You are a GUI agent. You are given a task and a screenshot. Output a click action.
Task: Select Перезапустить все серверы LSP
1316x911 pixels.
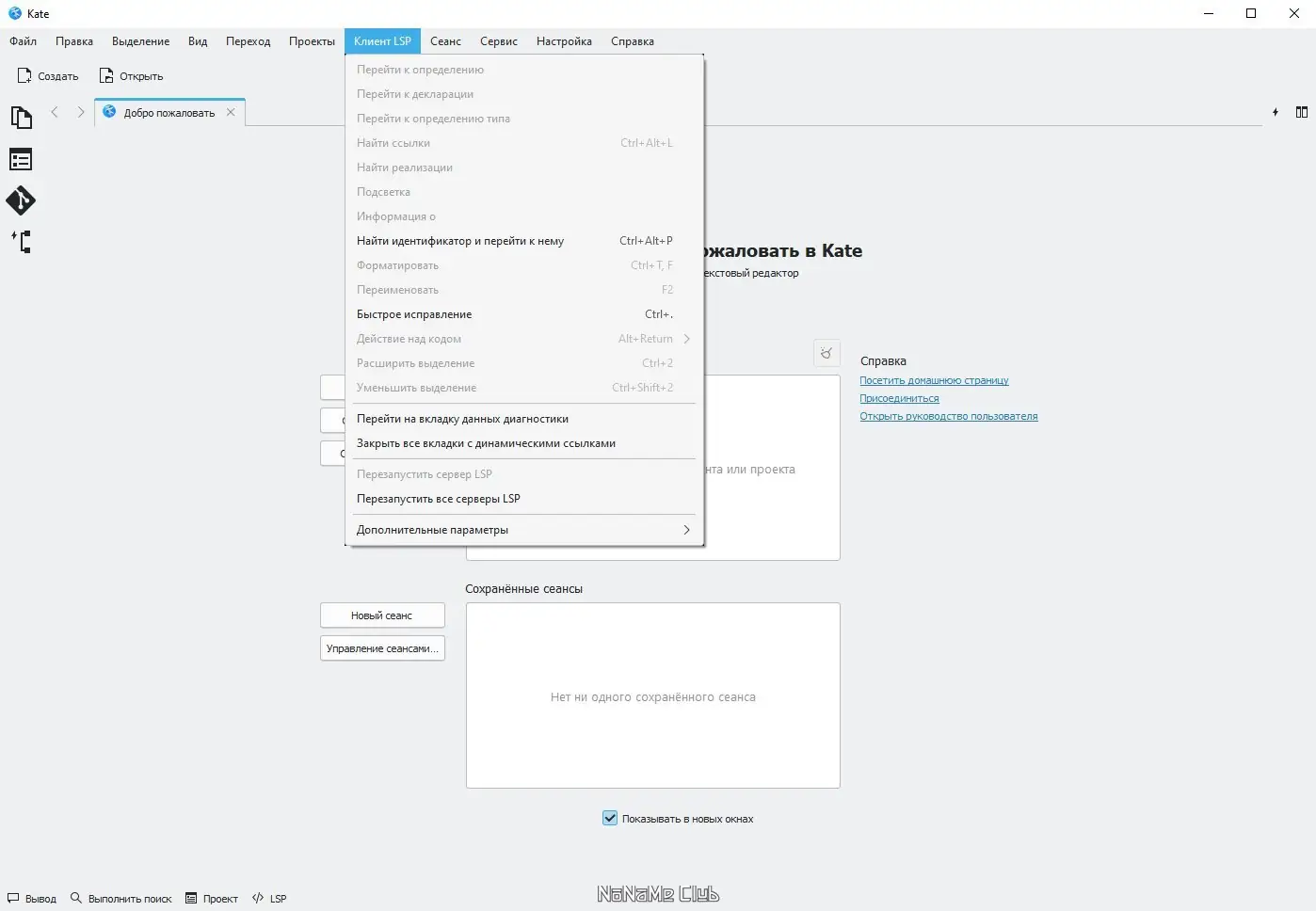pyautogui.click(x=524, y=499)
